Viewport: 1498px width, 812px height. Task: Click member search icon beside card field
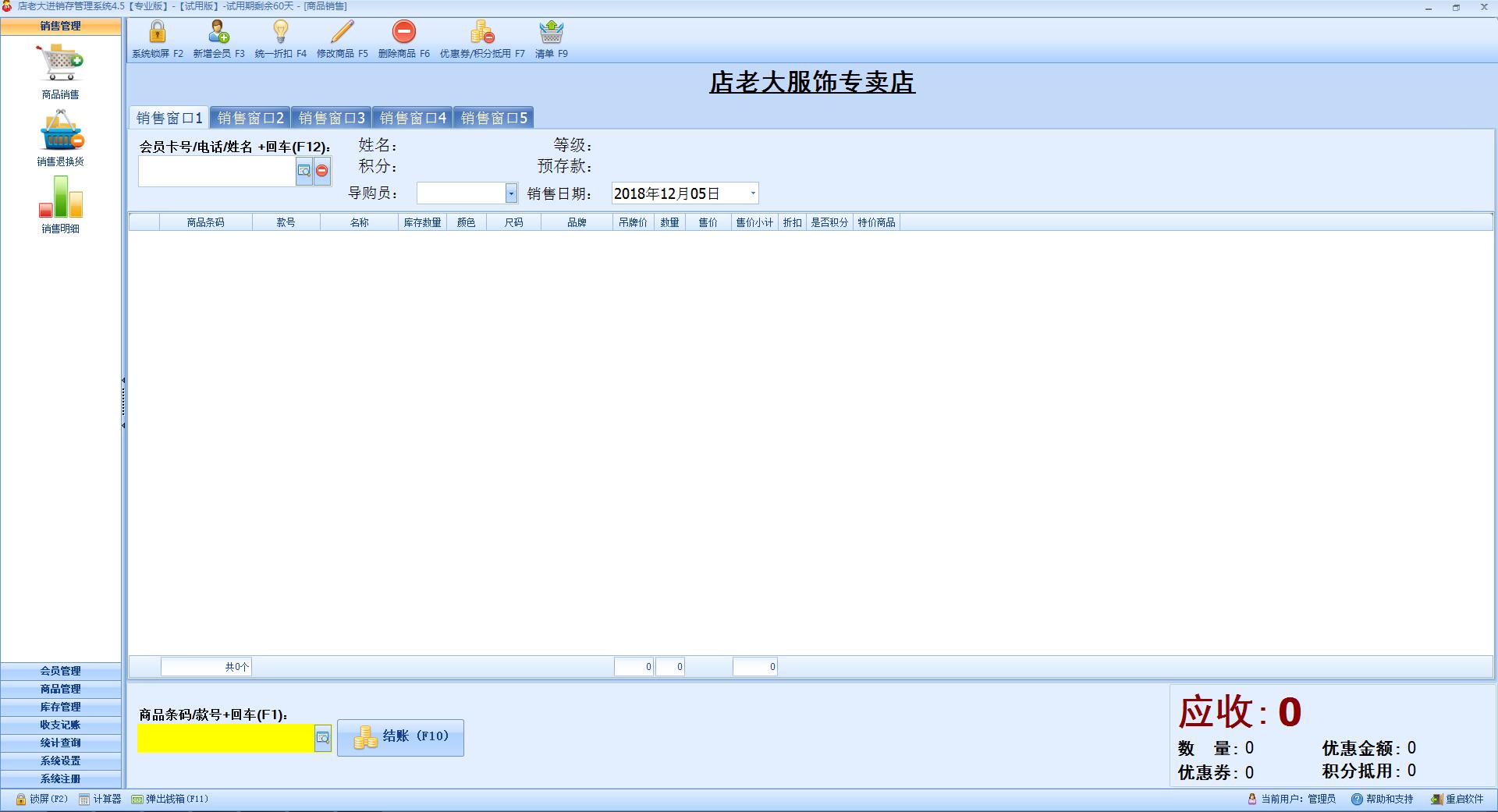[x=304, y=171]
